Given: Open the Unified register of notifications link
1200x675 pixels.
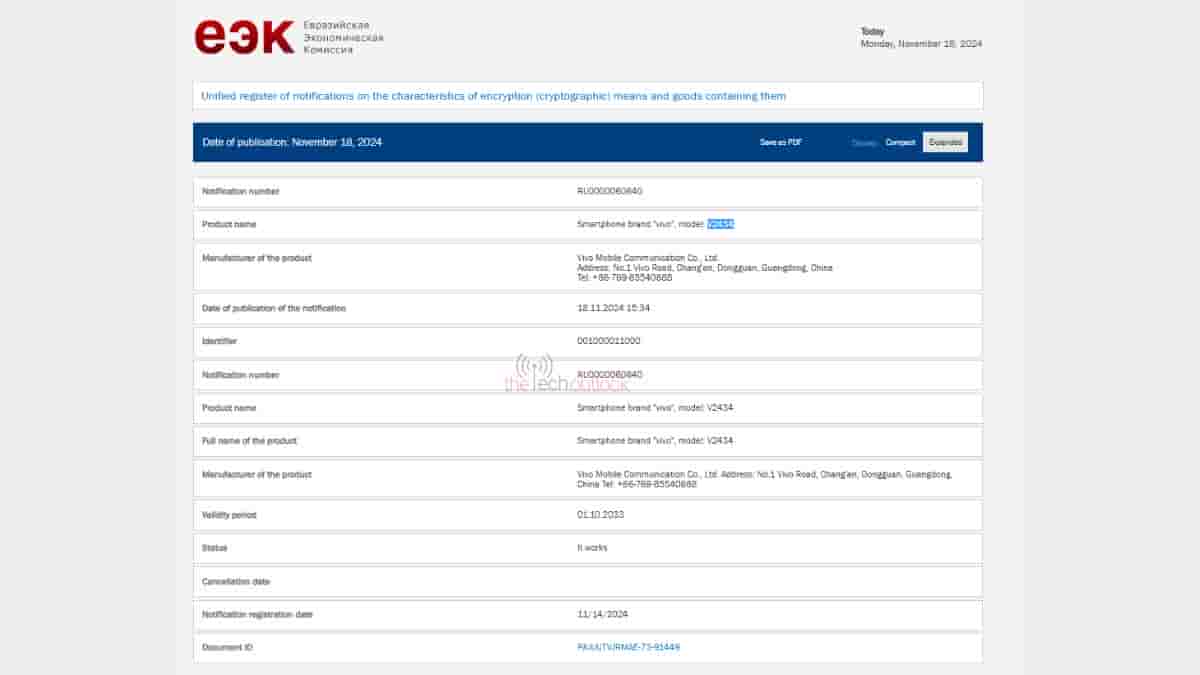Looking at the screenshot, I should point(493,96).
